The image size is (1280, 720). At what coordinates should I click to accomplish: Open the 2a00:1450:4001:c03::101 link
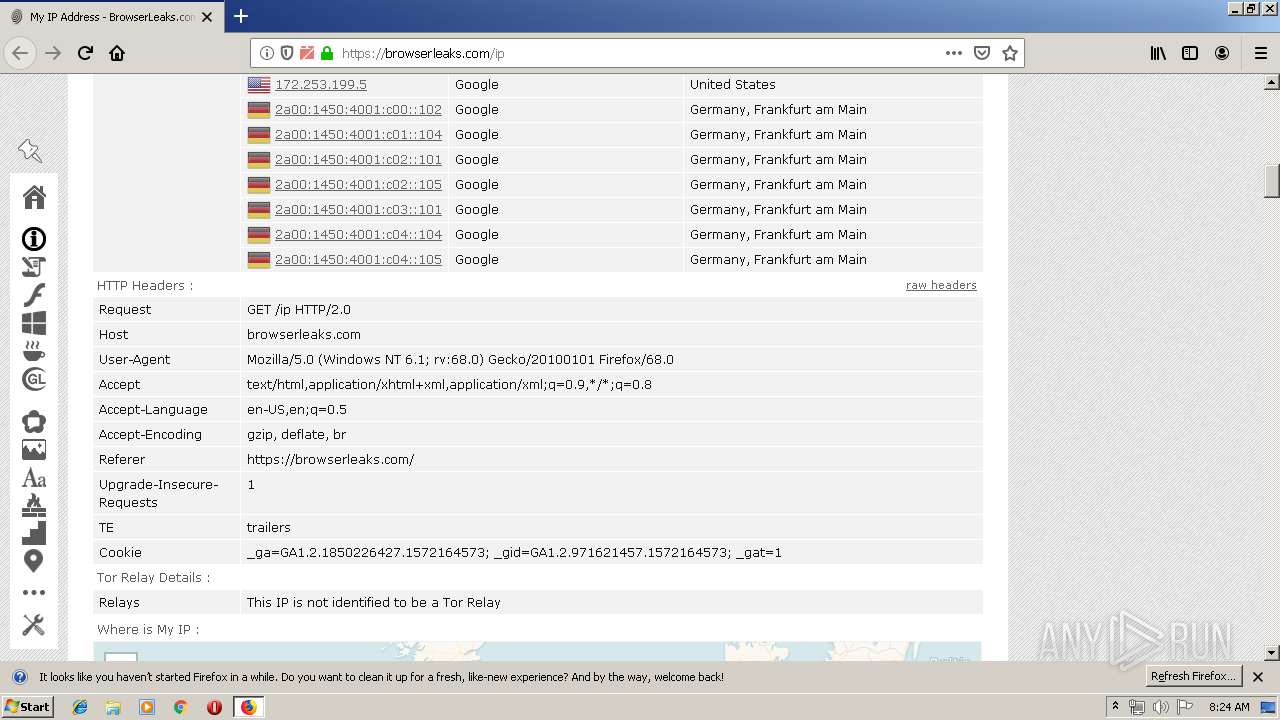click(358, 209)
